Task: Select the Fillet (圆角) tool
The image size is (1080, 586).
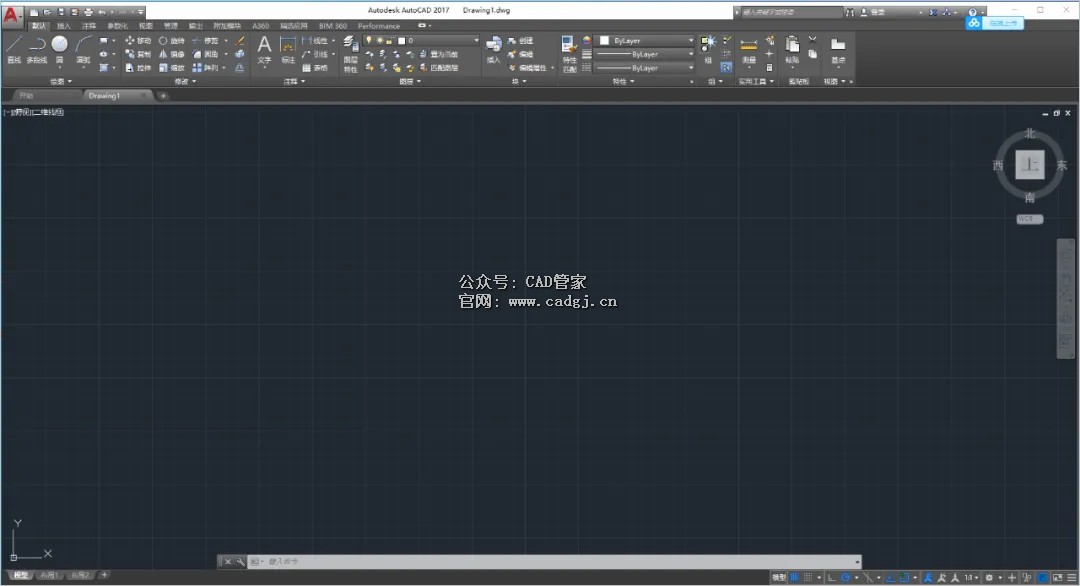Action: (x=206, y=54)
